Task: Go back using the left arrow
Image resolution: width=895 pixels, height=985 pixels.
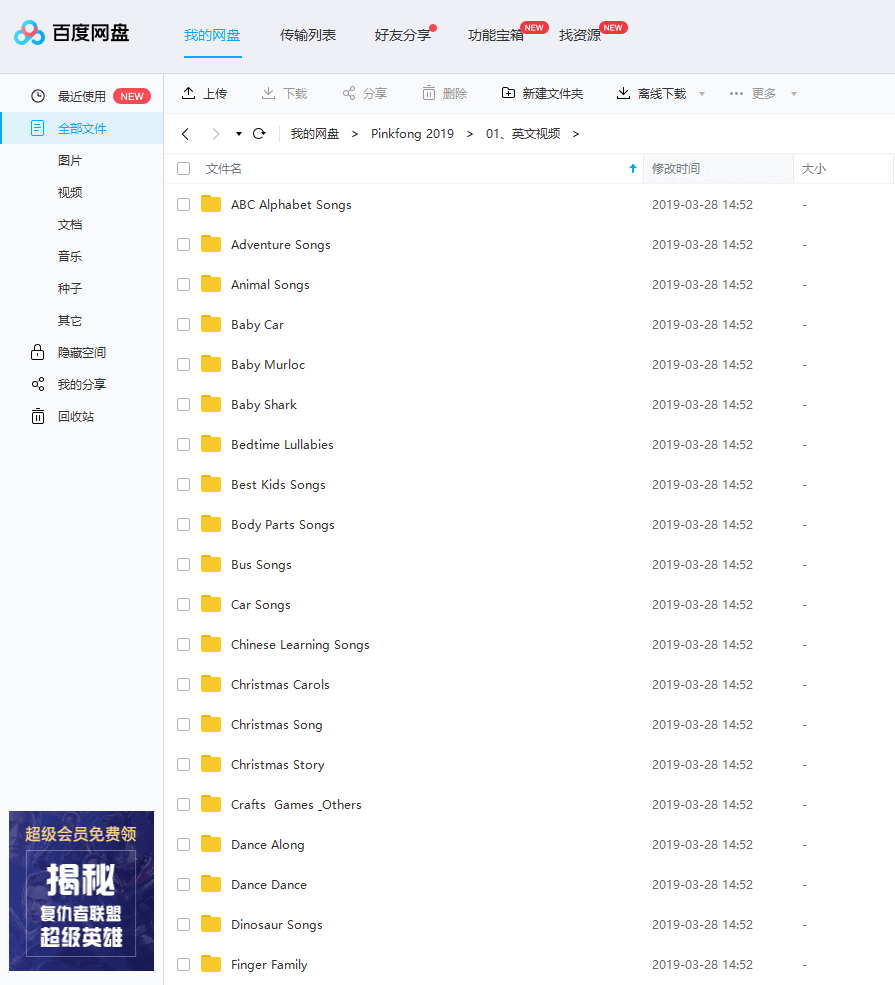Action: point(186,134)
